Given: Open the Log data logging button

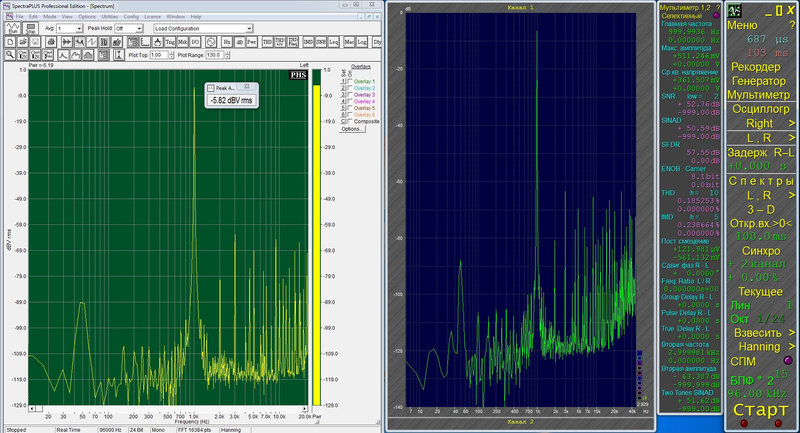Looking at the screenshot, I should pos(362,42).
